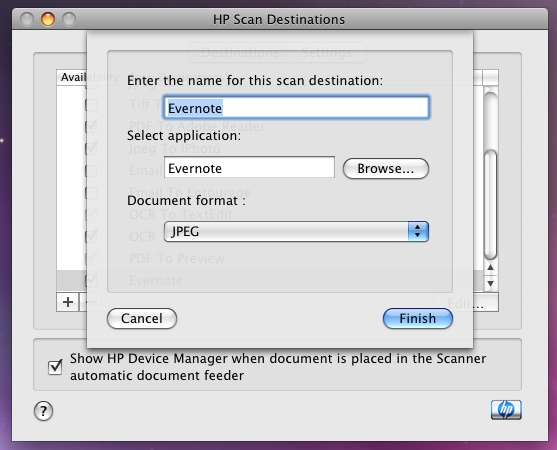Select the dimmed Destinations tab
This screenshot has width=557, height=450.
point(240,53)
